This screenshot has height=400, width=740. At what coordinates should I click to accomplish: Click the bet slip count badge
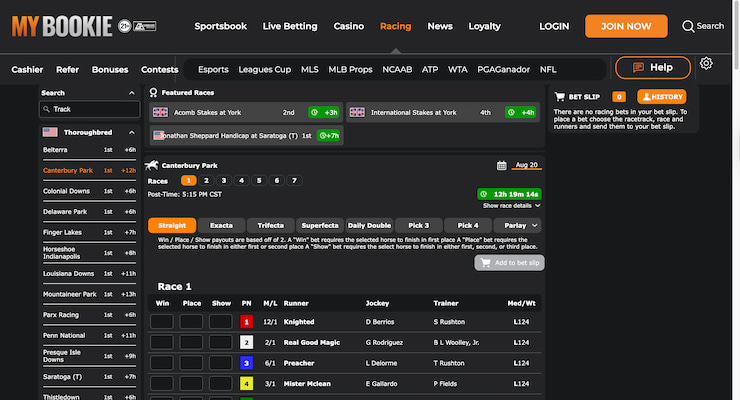[619, 97]
